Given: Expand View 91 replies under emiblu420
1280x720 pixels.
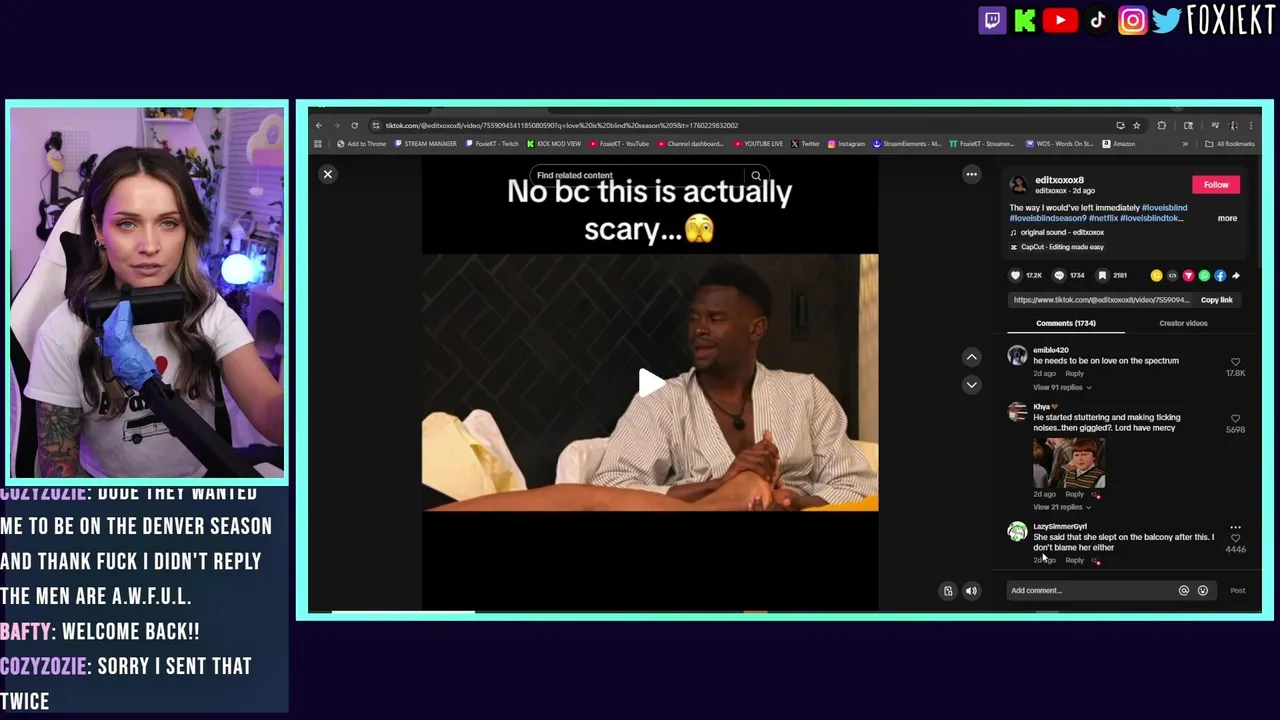Looking at the screenshot, I should point(1062,387).
